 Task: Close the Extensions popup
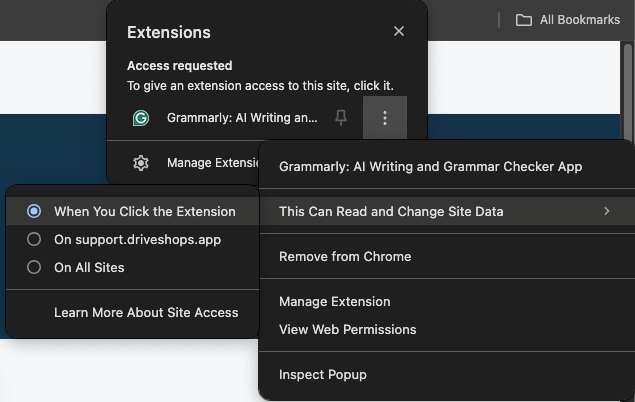[x=399, y=31]
